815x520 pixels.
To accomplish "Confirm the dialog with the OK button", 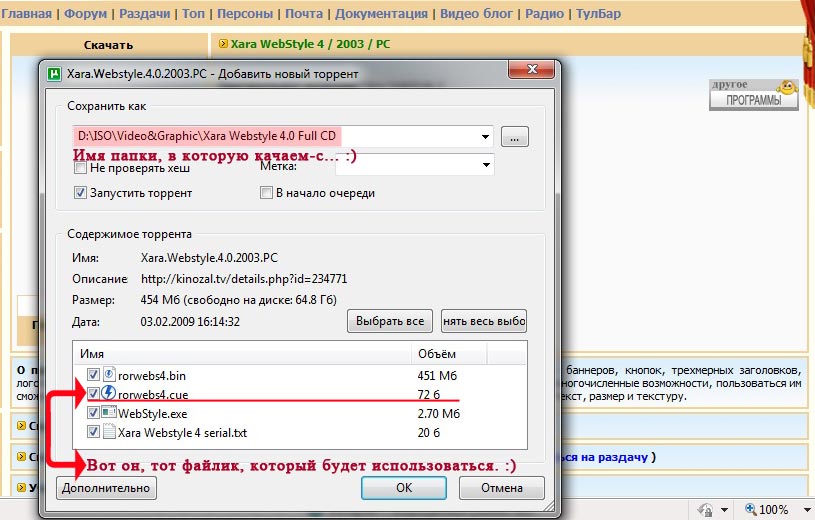I will click(404, 488).
